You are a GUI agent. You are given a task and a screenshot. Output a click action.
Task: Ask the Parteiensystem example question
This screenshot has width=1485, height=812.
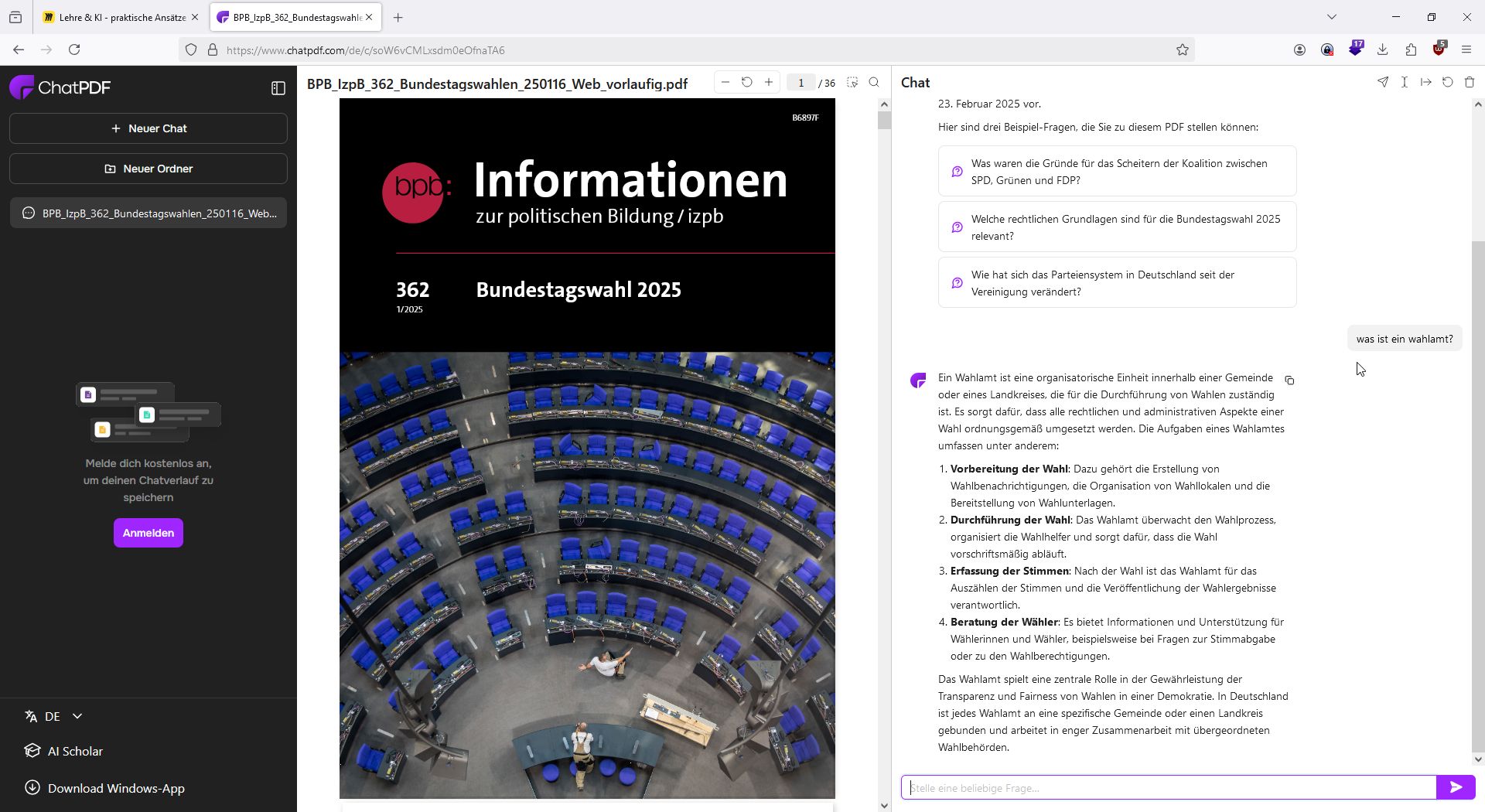click(1117, 283)
